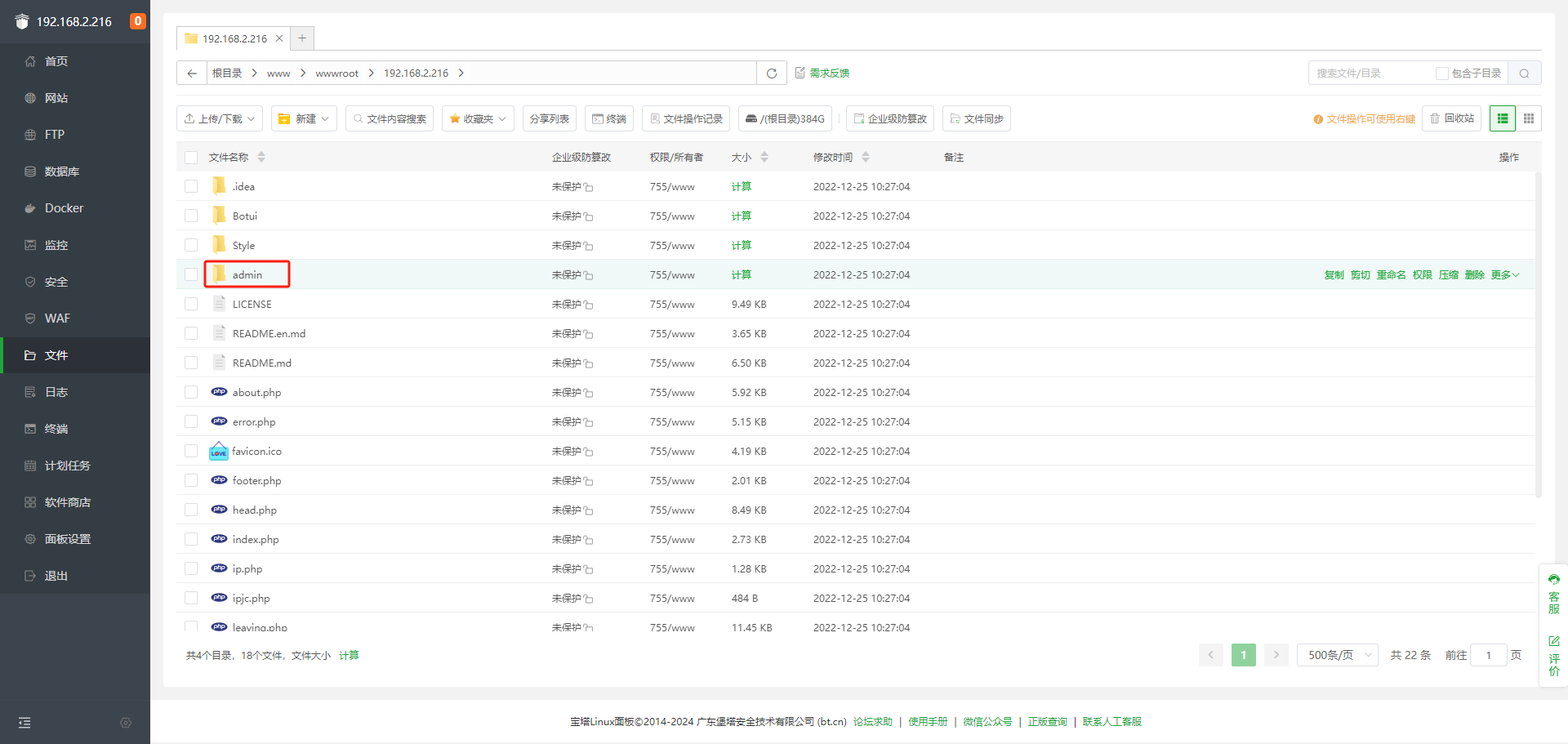Switch to list view layout
1568x744 pixels.
click(1503, 118)
